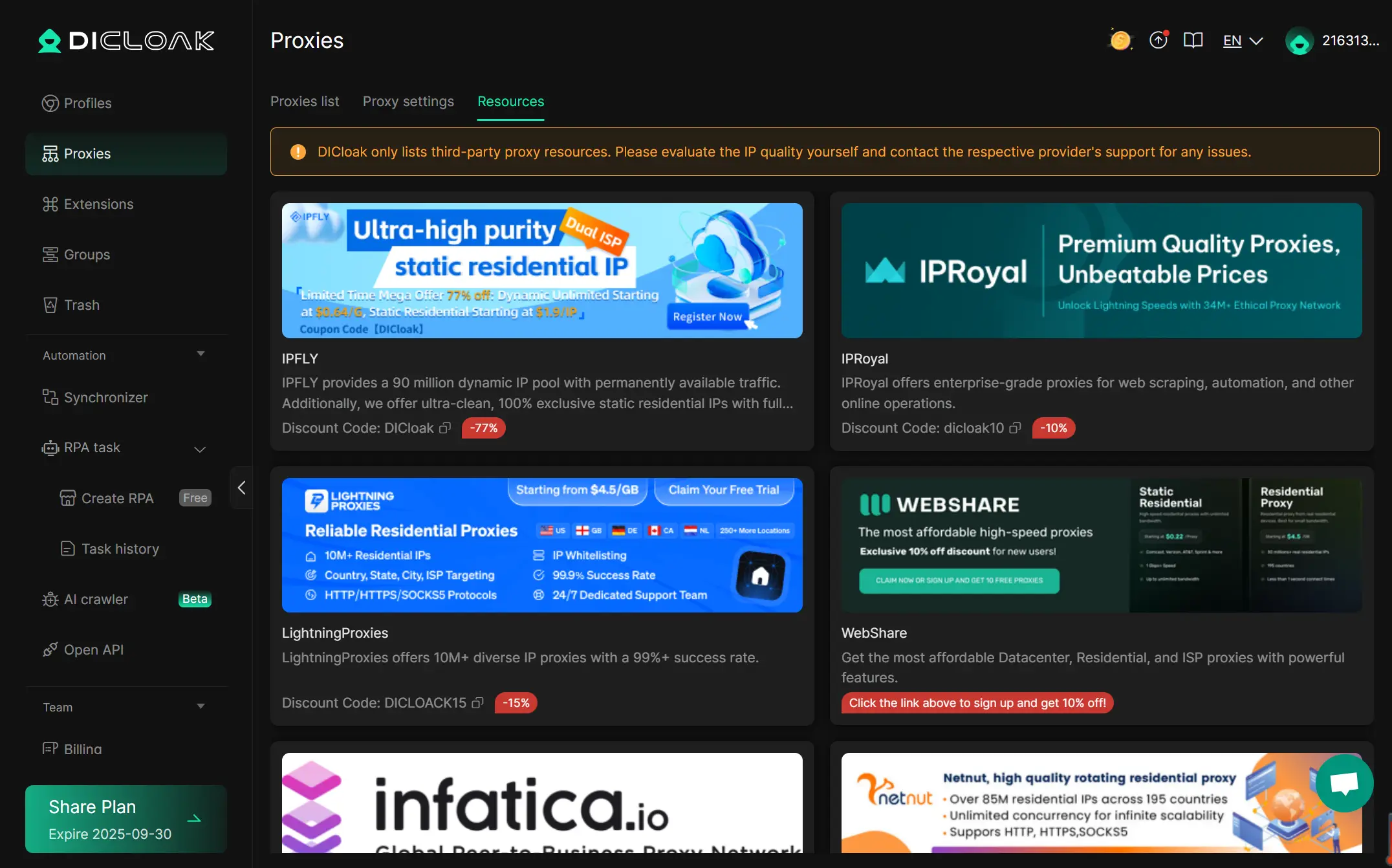Copy the dicloak10 discount code icon

(1016, 428)
